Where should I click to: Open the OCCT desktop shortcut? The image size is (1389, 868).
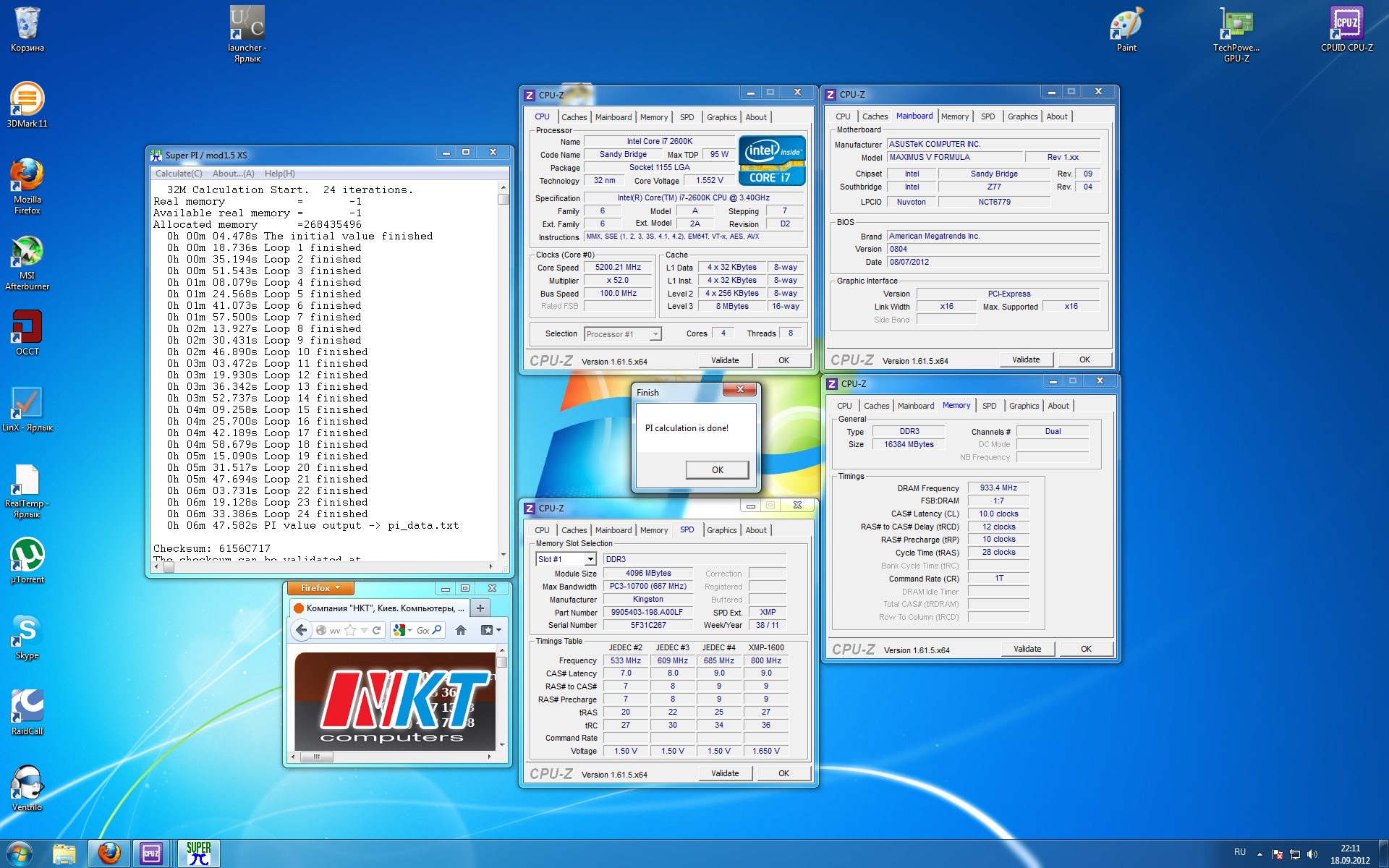[27, 333]
